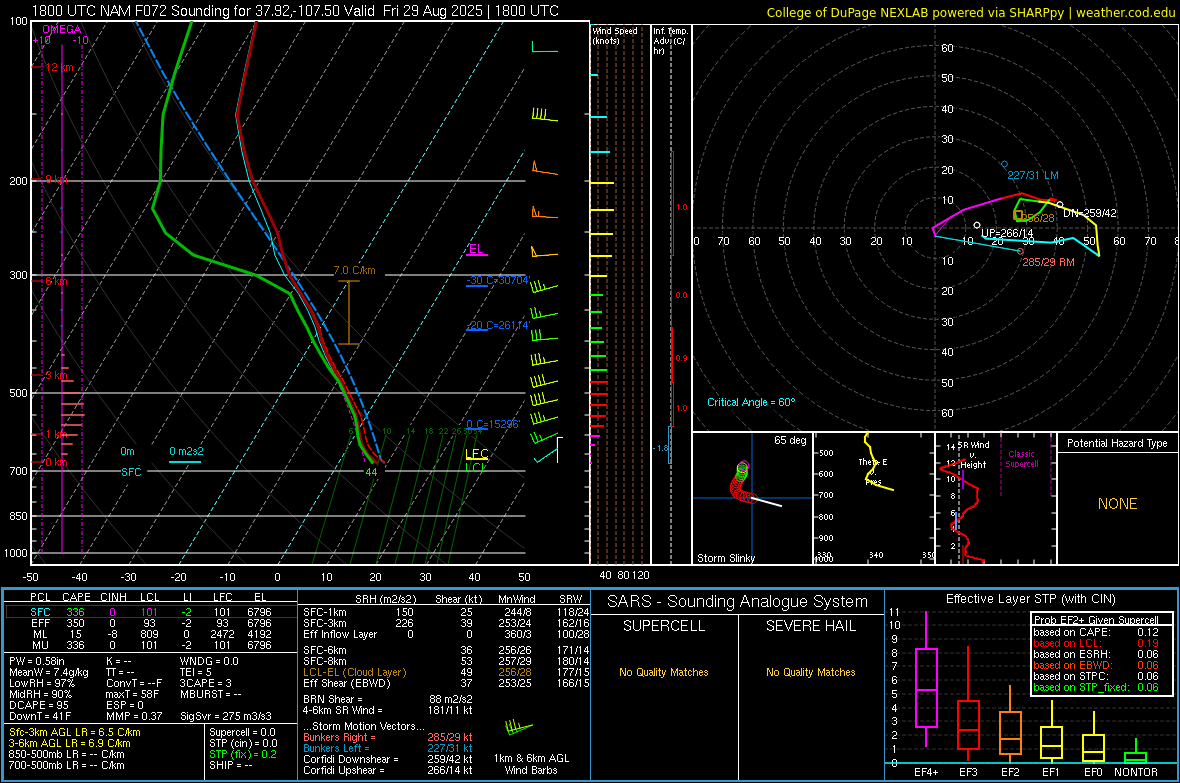Screen dimensions: 1180x783
Task: Click the yellow LFC label on the skew-T
Action: point(477,454)
